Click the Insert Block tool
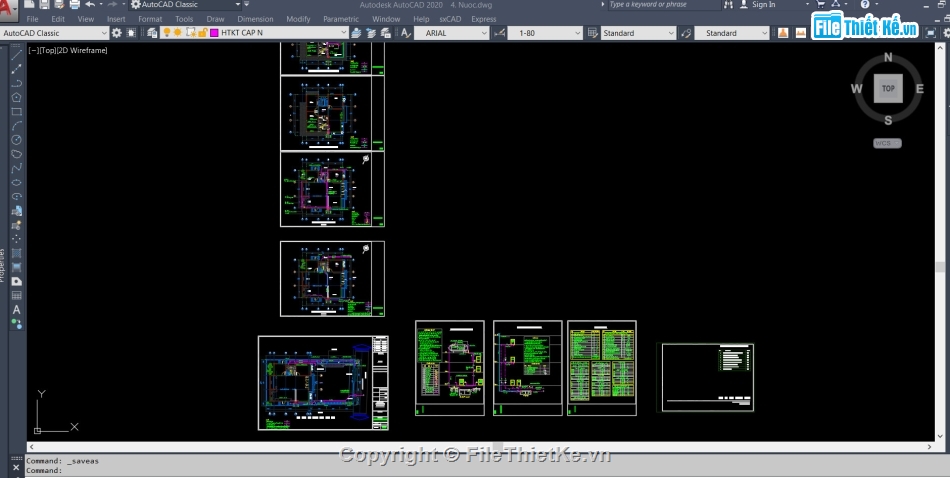 16,211
